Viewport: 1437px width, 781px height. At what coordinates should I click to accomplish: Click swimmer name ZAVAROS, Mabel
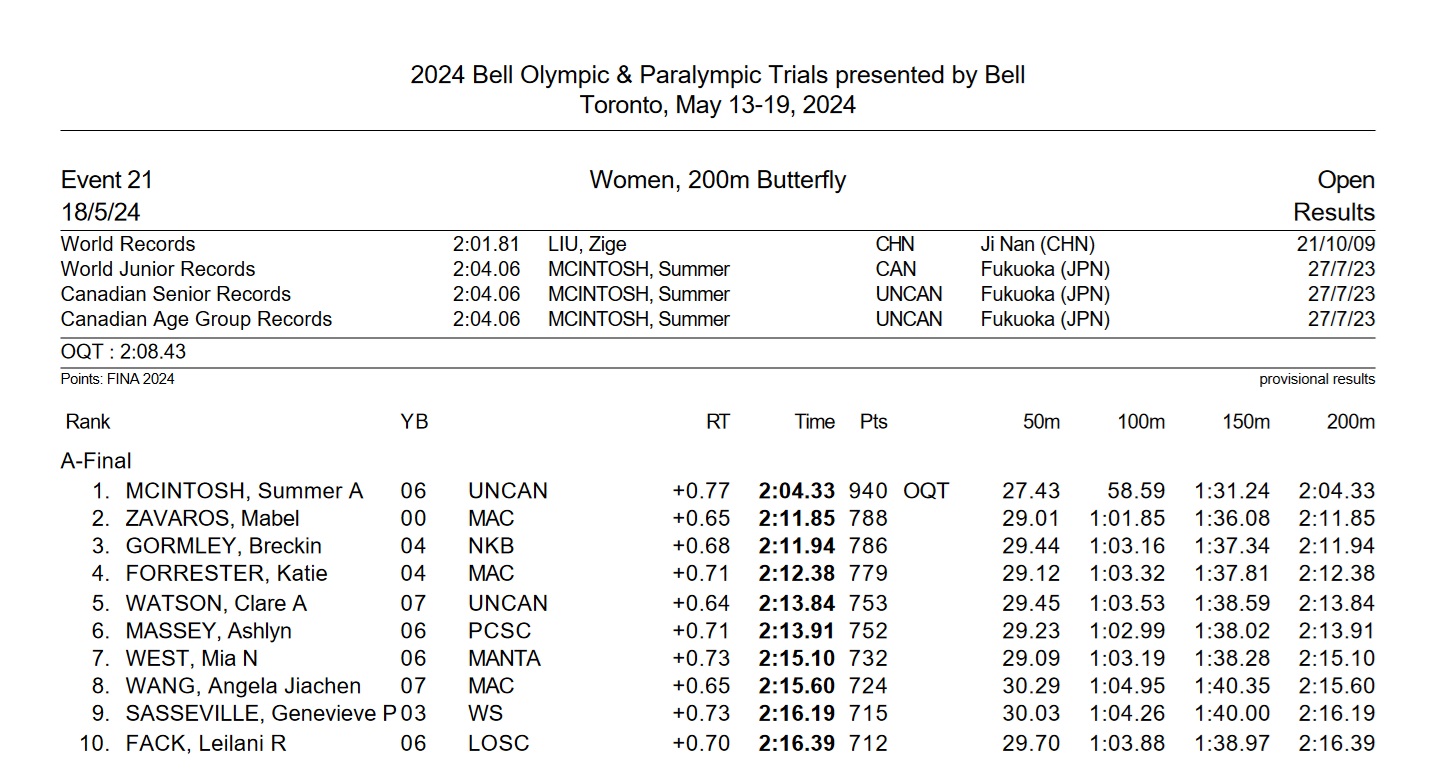212,519
